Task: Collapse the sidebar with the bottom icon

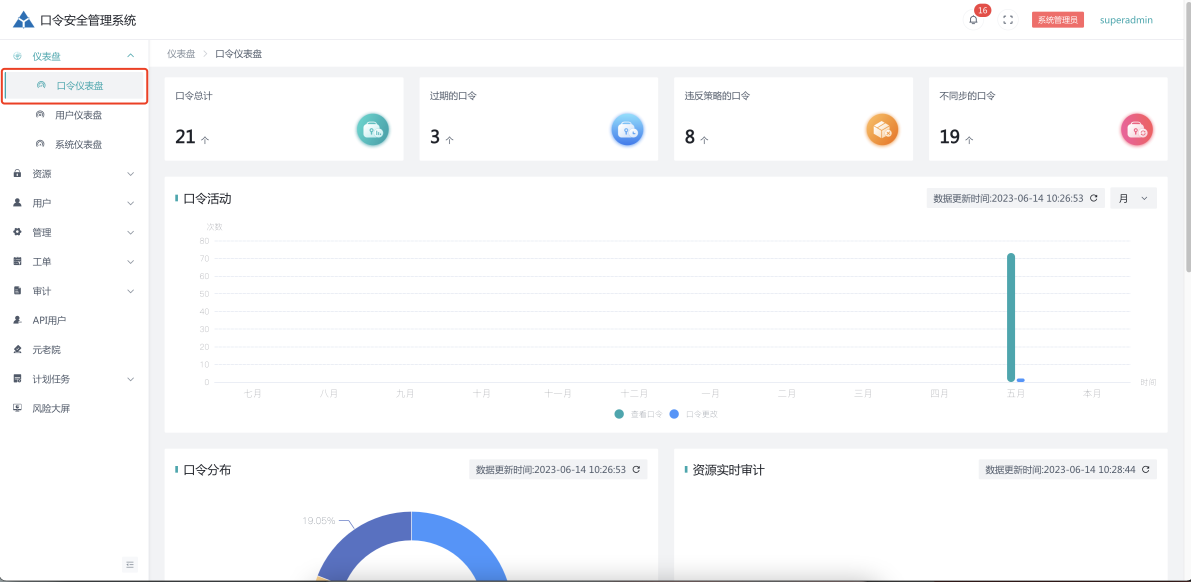Action: (130, 565)
